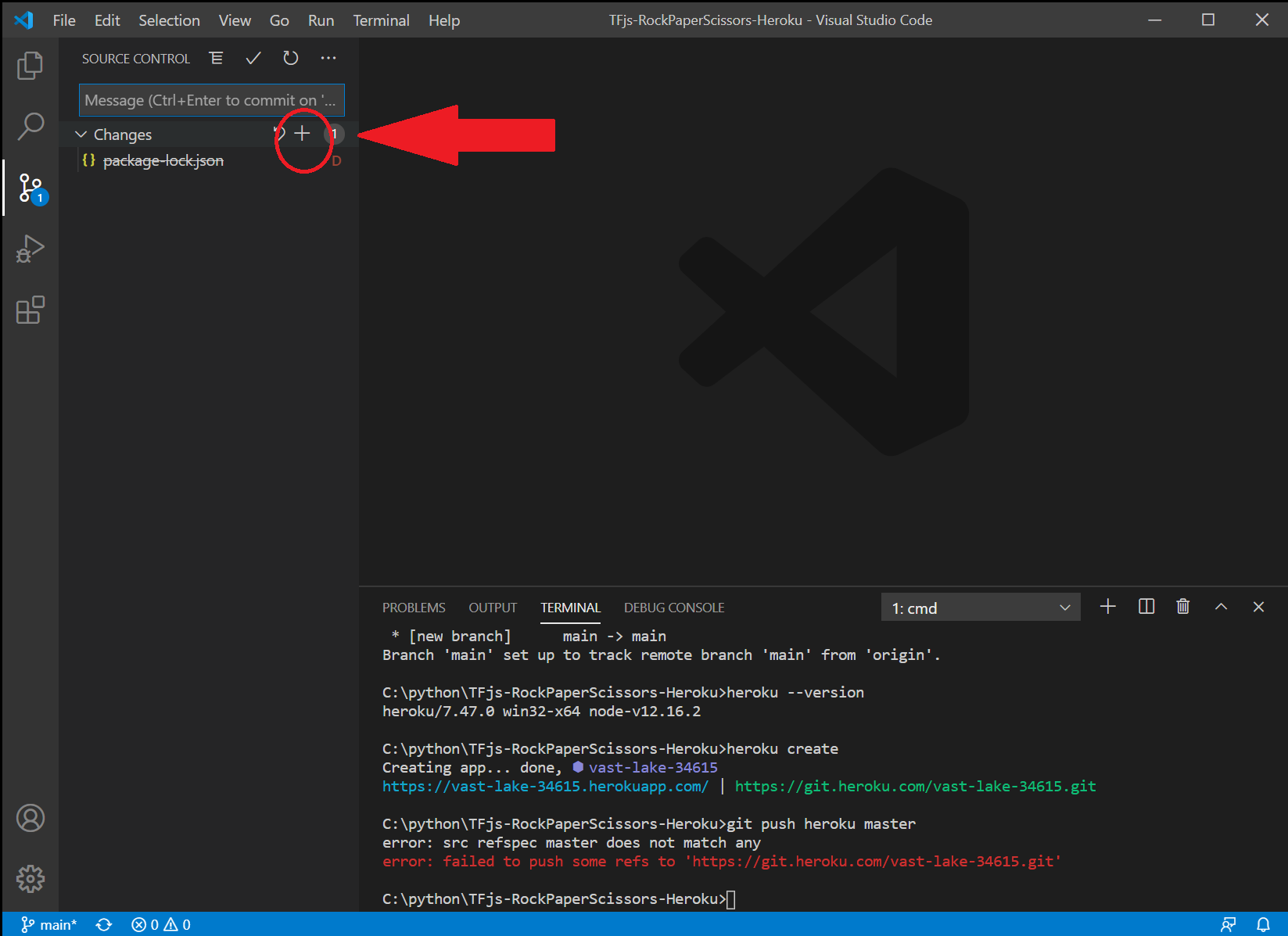The height and width of the screenshot is (936, 1288).
Task: Split the terminal
Action: click(x=1146, y=607)
